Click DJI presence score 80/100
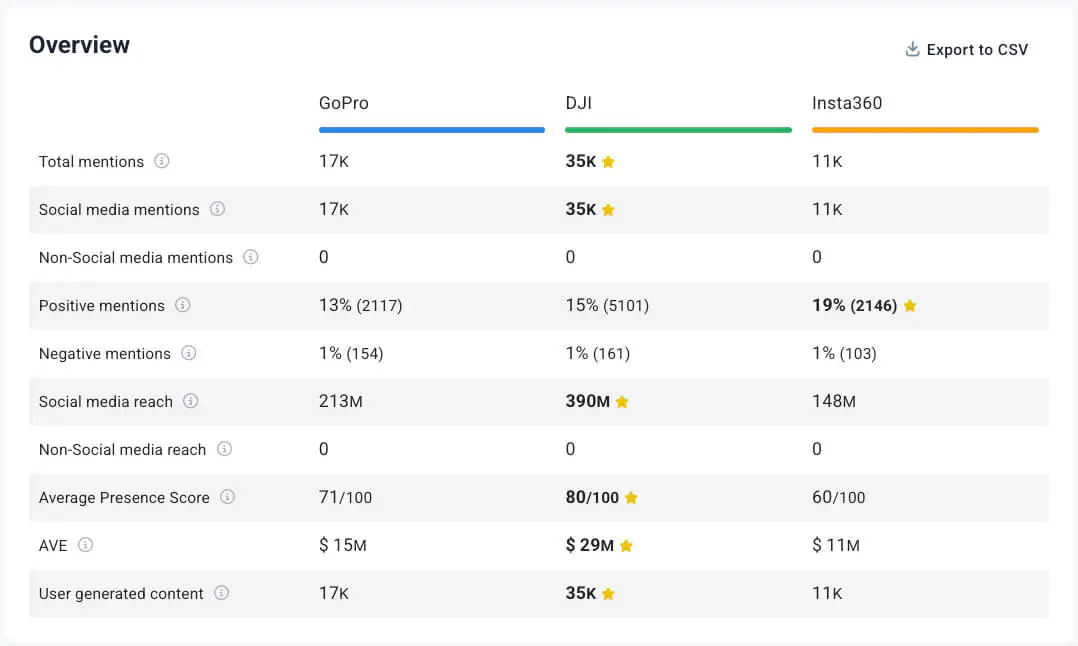The width and height of the screenshot is (1078, 646). (592, 498)
